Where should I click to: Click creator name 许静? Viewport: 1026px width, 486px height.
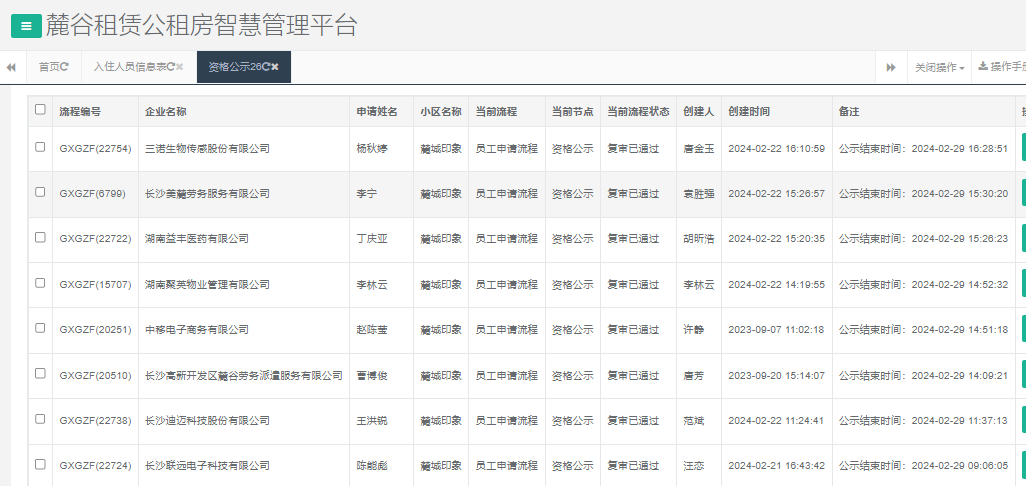coord(694,330)
